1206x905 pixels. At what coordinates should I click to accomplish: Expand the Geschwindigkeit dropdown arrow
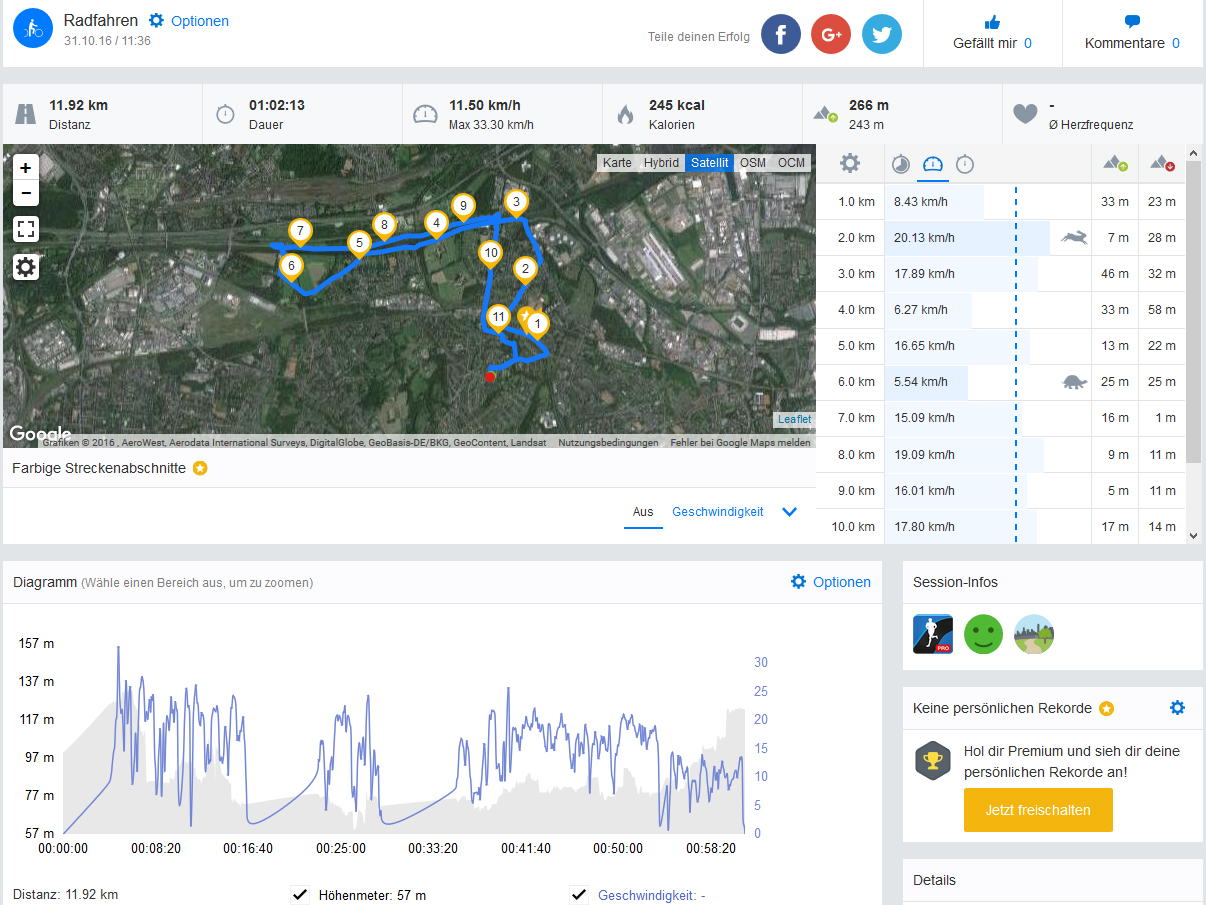point(789,512)
